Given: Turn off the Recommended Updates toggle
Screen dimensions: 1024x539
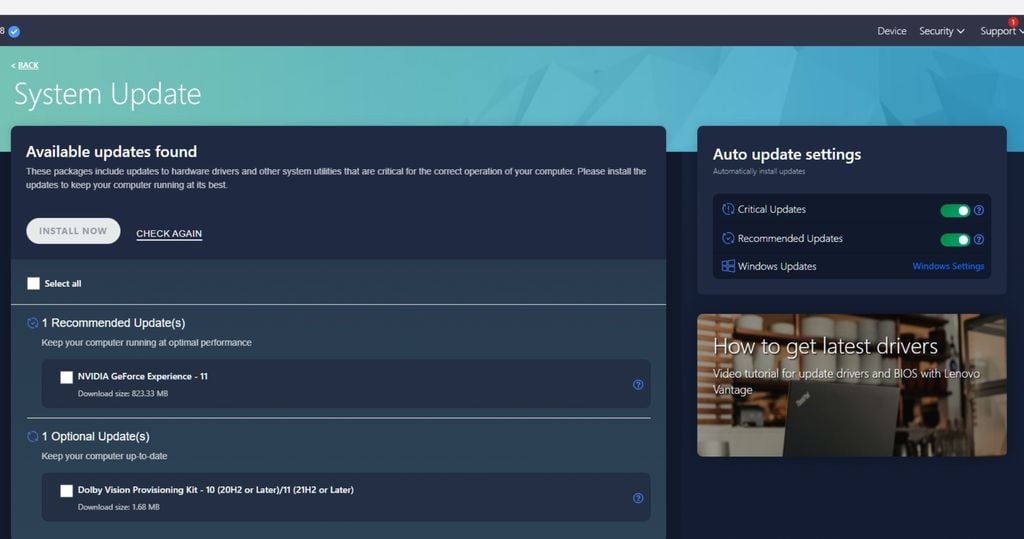Looking at the screenshot, I should click(x=955, y=240).
